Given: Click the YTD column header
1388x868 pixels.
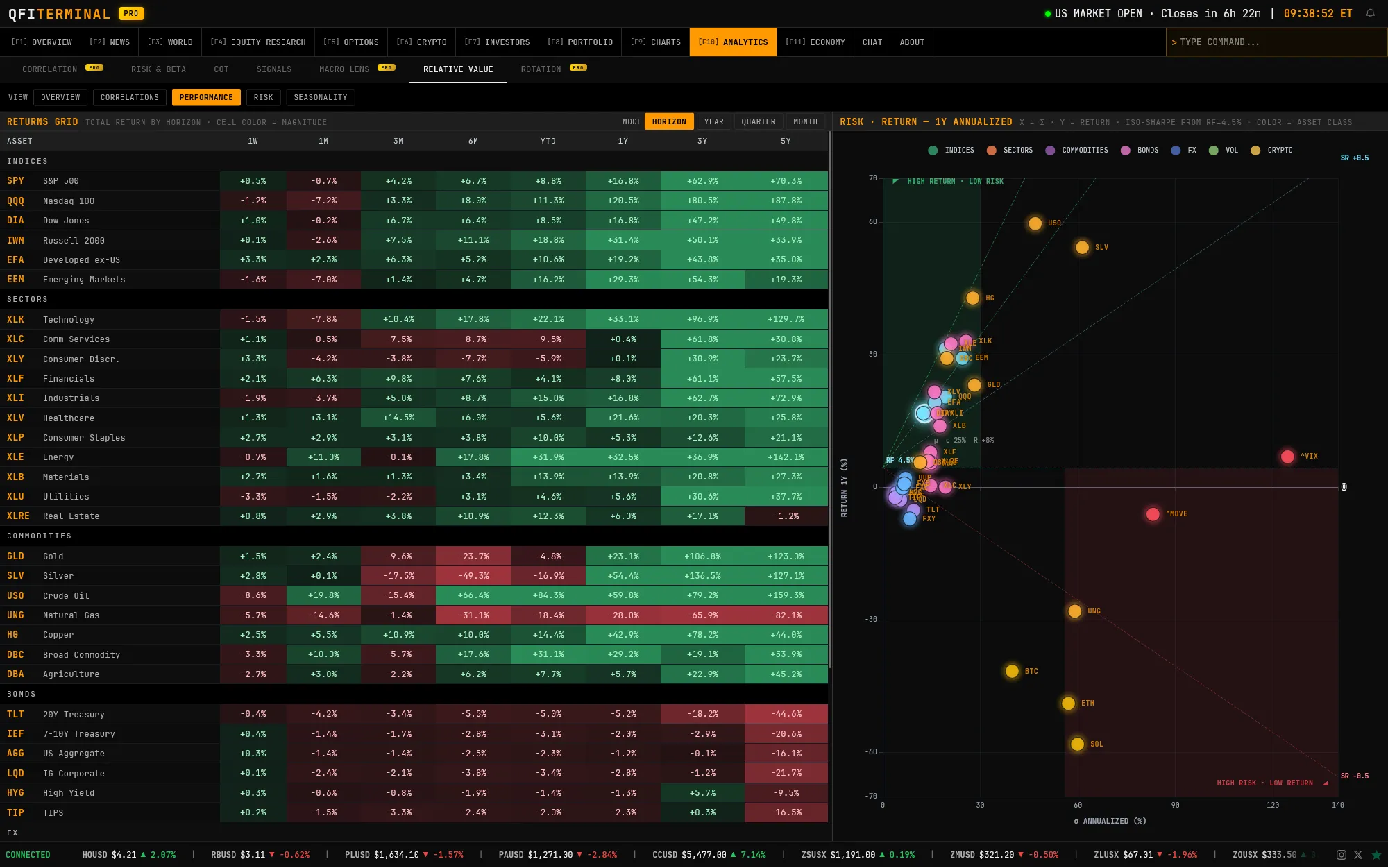Looking at the screenshot, I should tap(548, 142).
